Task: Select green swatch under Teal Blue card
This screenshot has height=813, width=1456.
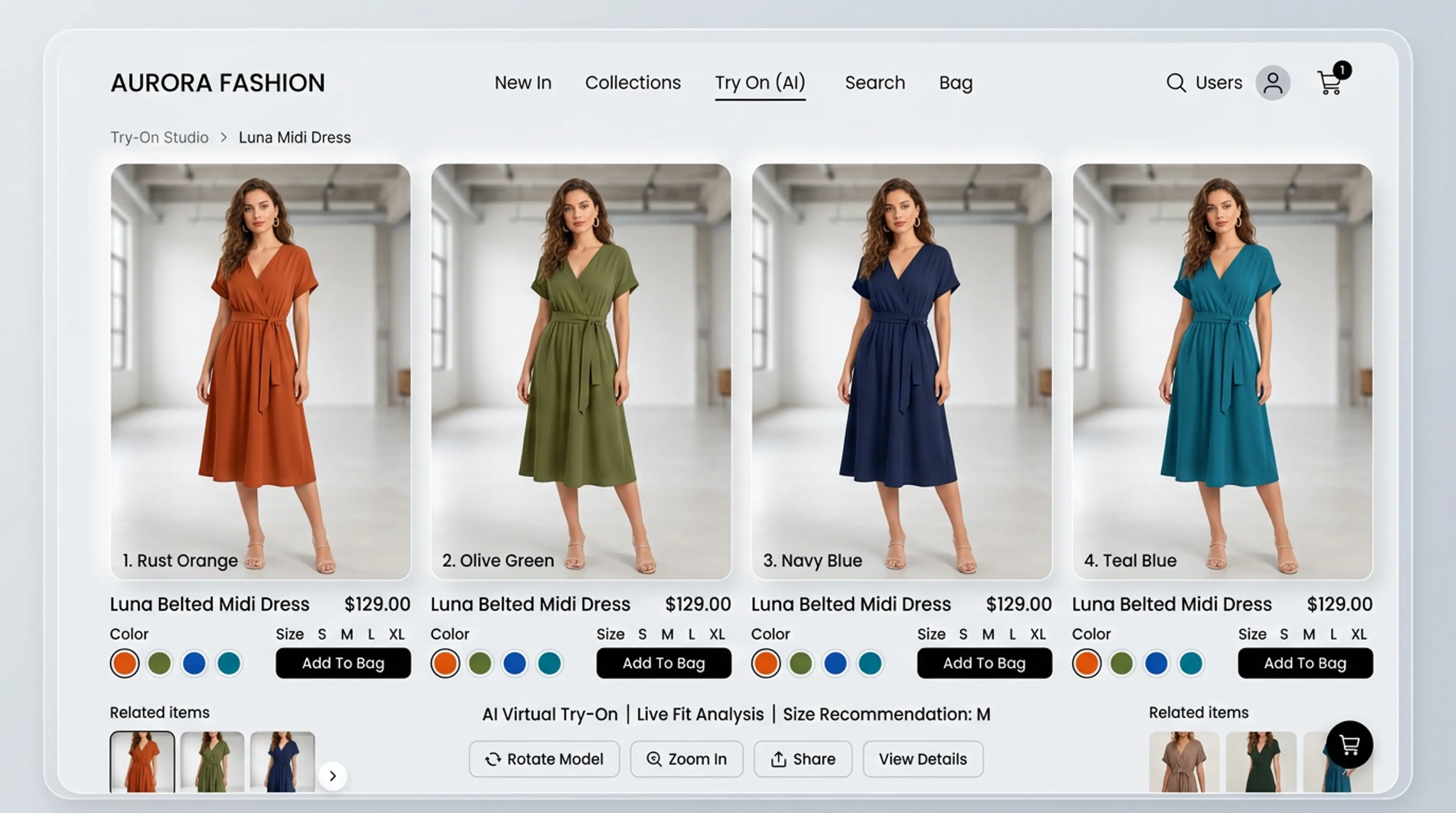Action: pos(1122,663)
